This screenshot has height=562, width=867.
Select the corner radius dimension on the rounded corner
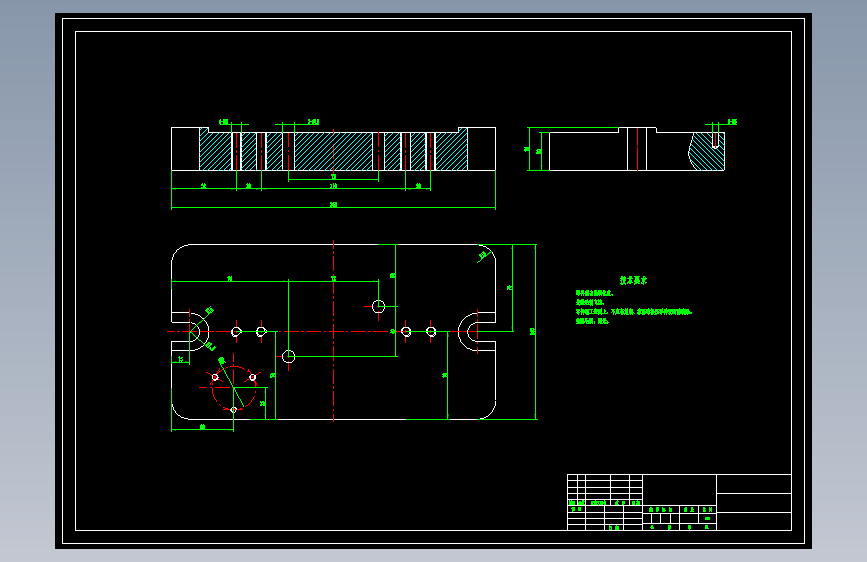click(x=484, y=255)
